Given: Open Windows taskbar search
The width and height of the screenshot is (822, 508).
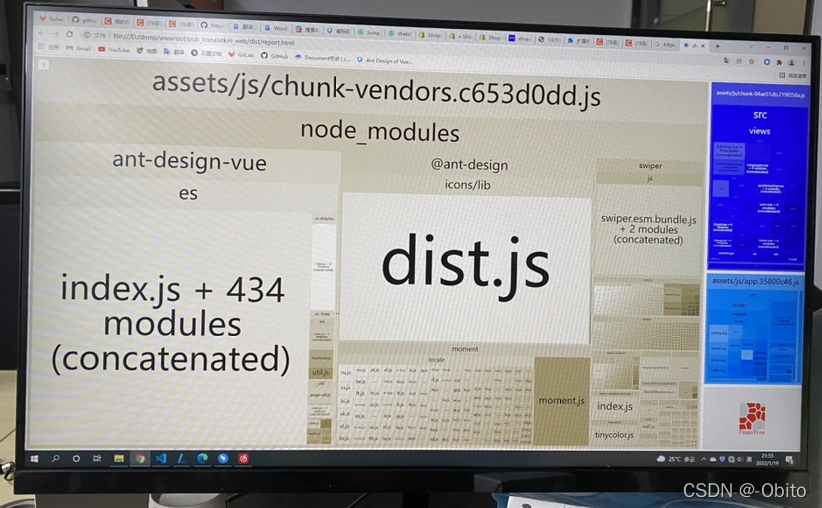Looking at the screenshot, I should click(x=55, y=459).
